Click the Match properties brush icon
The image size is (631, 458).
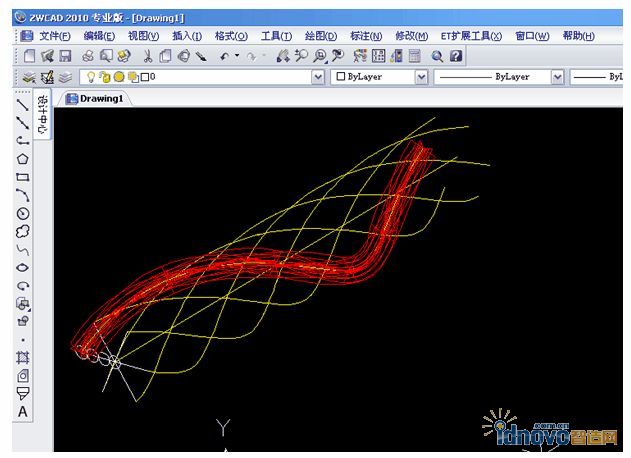201,56
